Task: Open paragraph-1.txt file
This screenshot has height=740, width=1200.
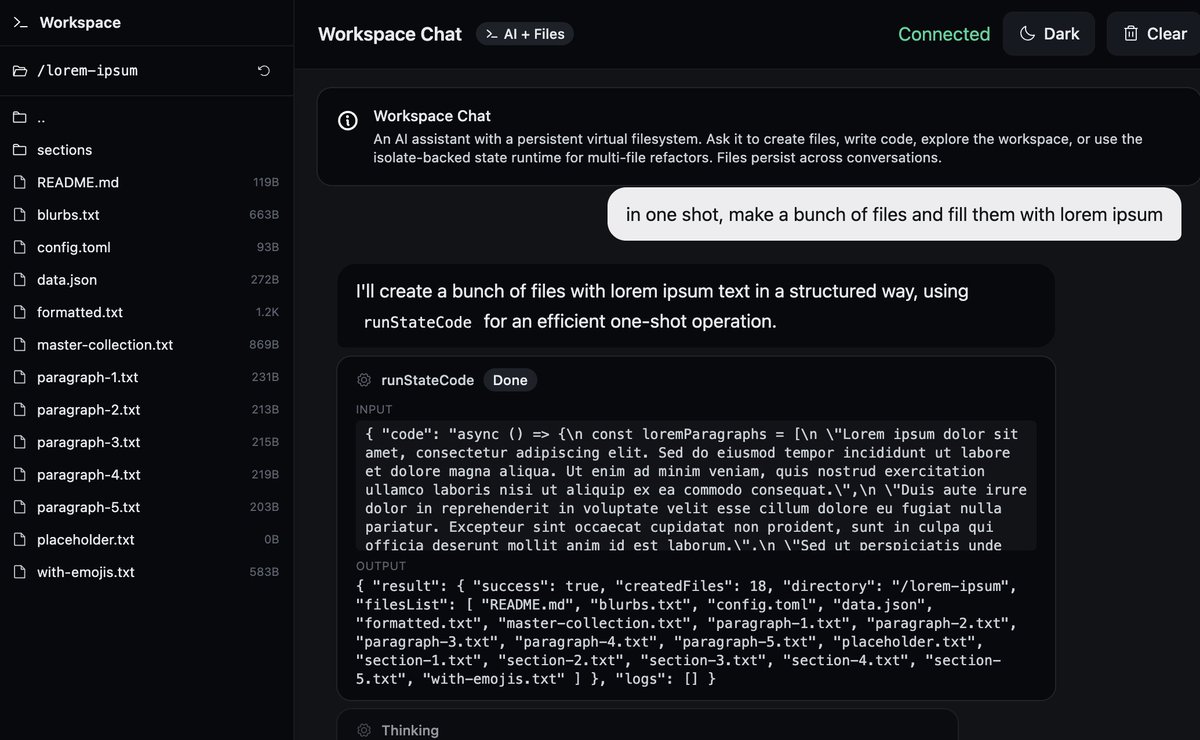Action: point(146,378)
